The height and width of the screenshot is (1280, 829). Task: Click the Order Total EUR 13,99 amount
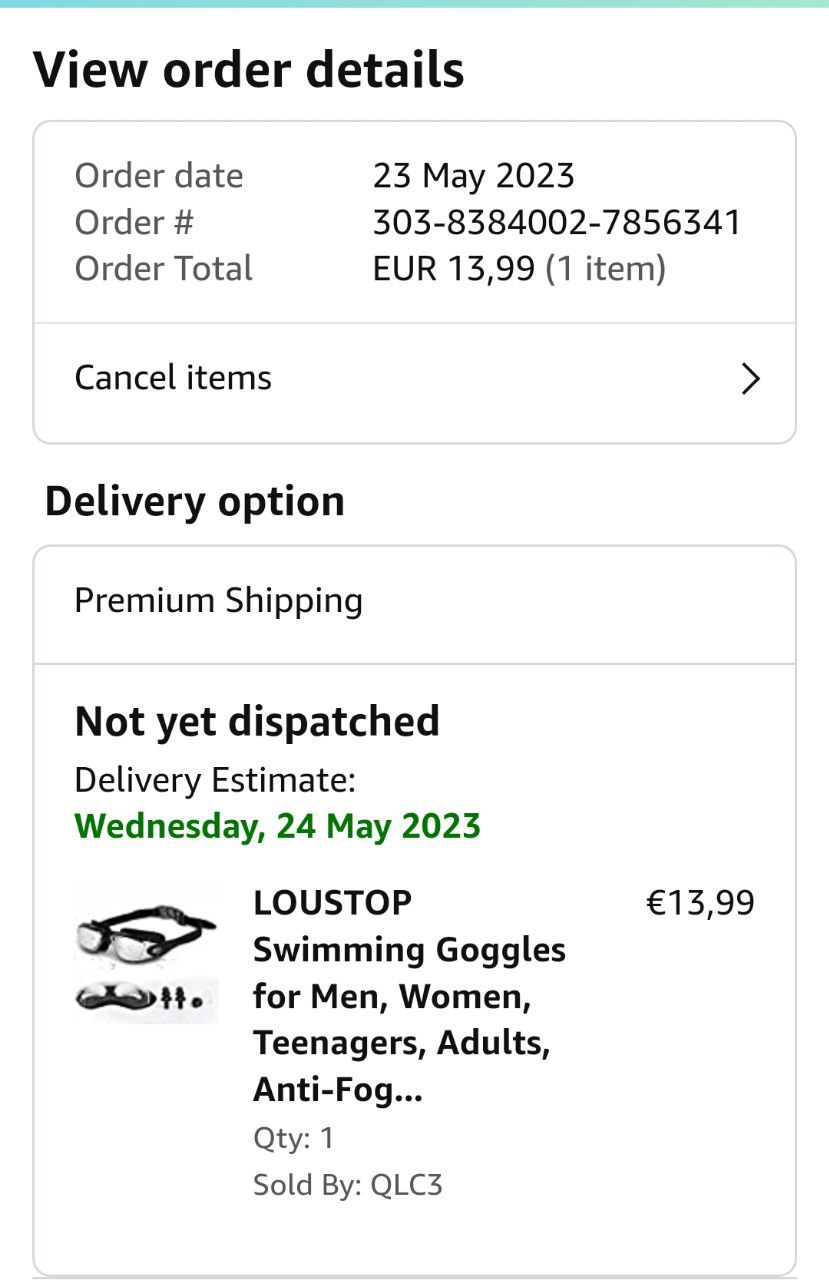454,268
